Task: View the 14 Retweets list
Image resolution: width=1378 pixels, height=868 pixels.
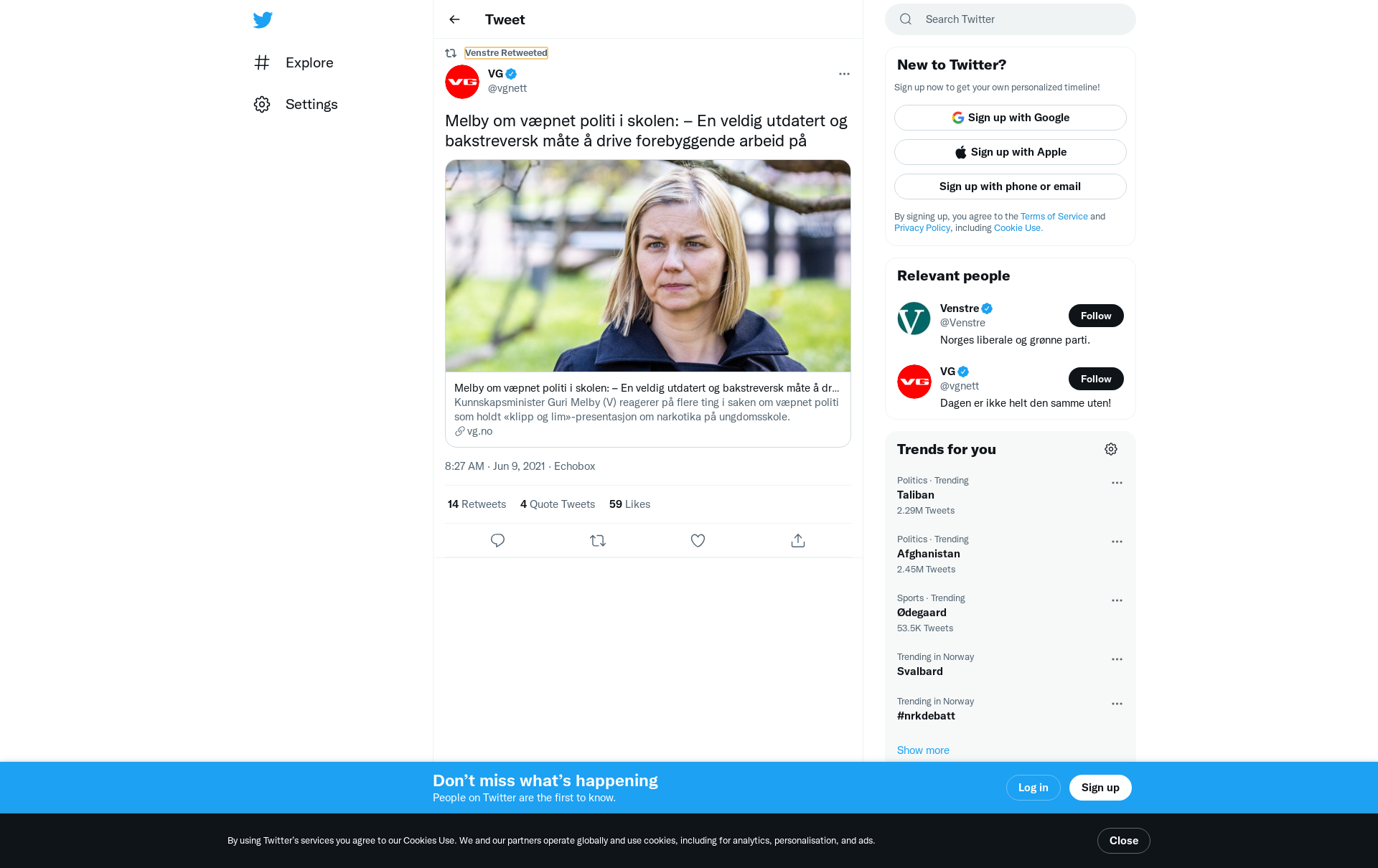Action: pyautogui.click(x=477, y=504)
